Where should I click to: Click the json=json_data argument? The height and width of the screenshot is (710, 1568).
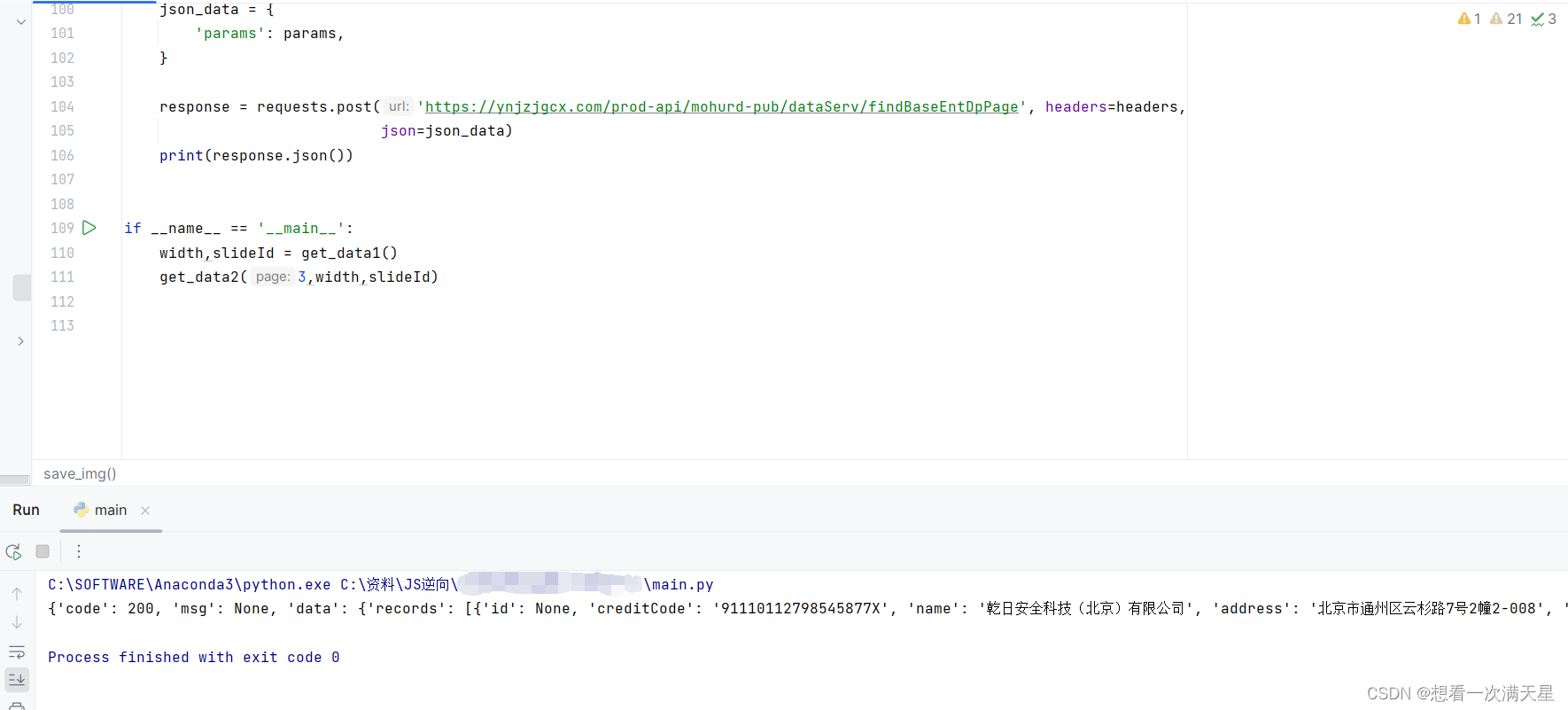446,130
